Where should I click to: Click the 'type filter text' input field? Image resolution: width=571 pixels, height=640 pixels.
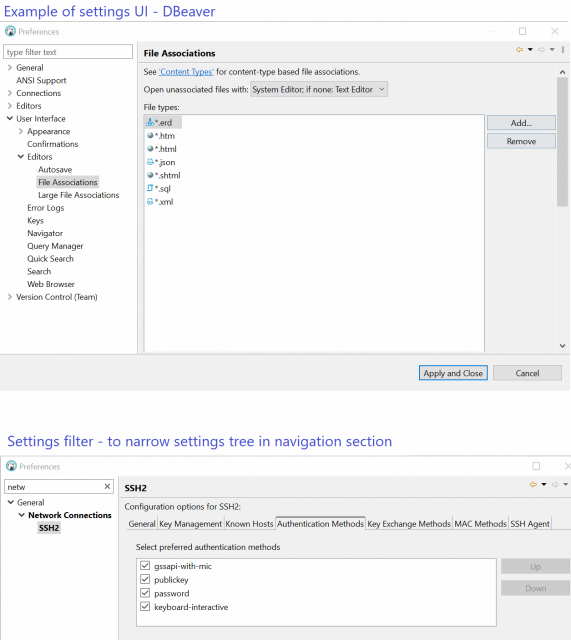coord(68,52)
